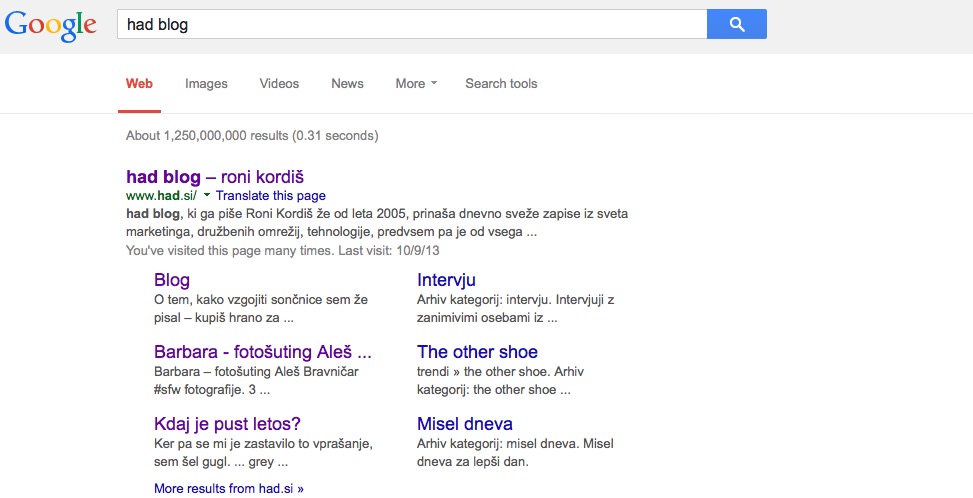Go to the News tab
The width and height of the screenshot is (973, 498).
pos(347,84)
